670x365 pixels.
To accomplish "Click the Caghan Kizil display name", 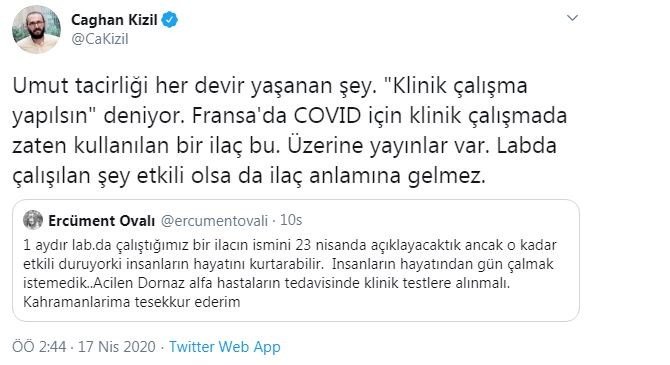I will (114, 20).
